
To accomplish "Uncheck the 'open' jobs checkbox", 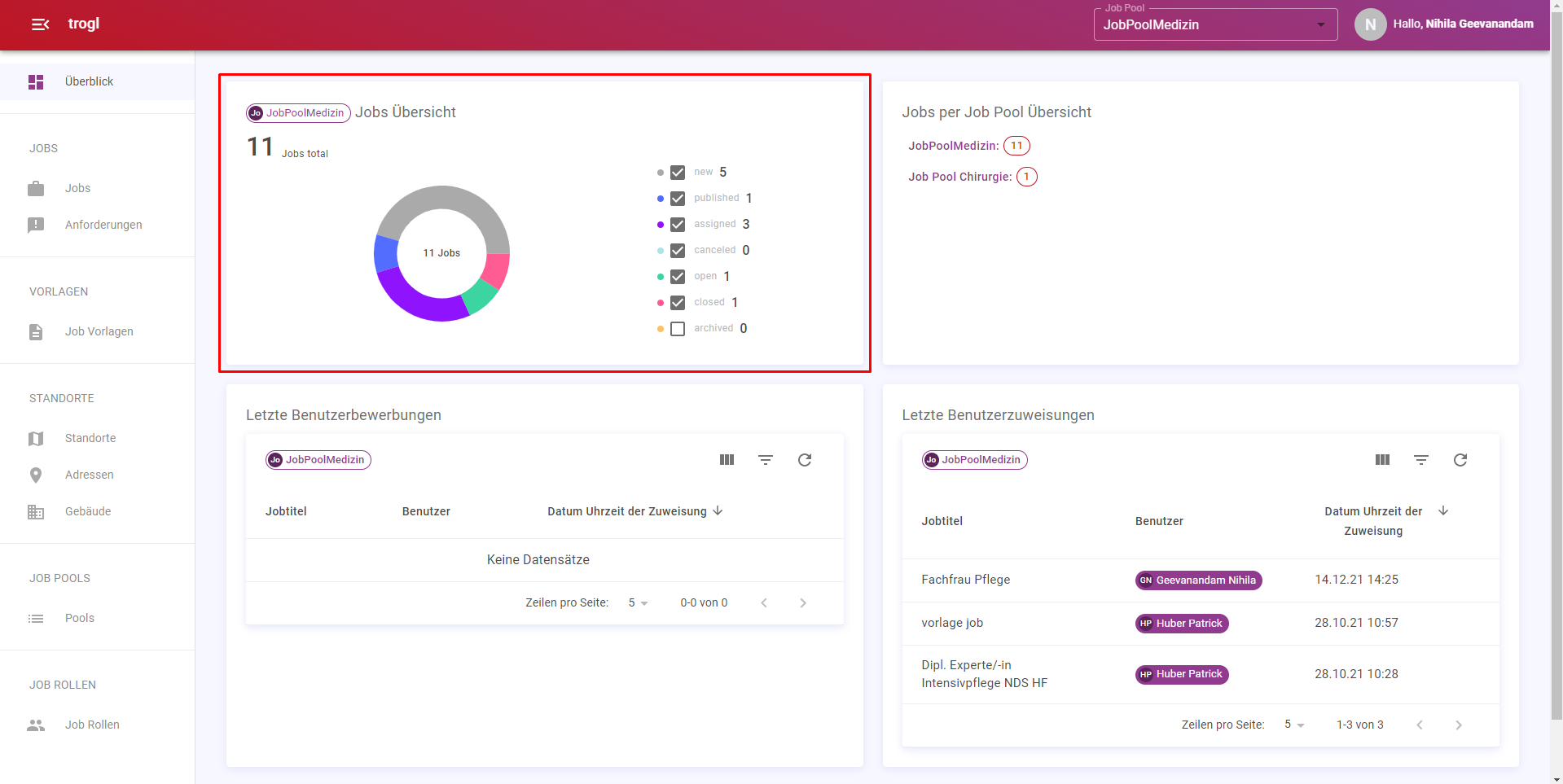I will tap(678, 277).
